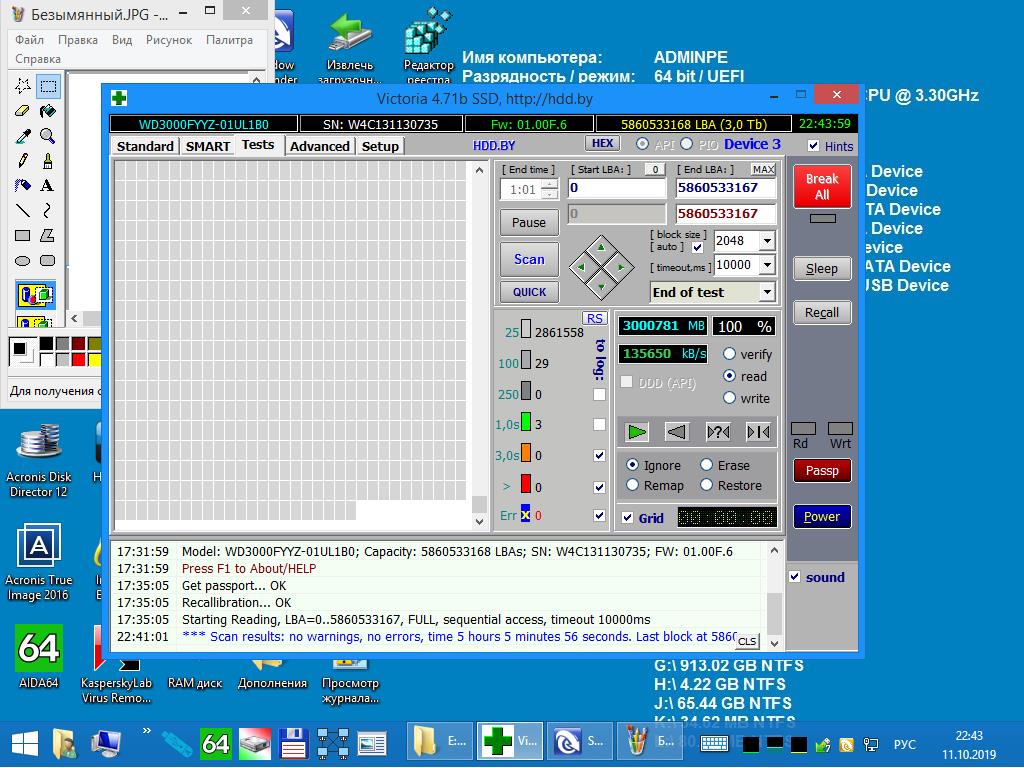
Task: Click floppy disk icon in taskbar
Action: click(x=294, y=744)
